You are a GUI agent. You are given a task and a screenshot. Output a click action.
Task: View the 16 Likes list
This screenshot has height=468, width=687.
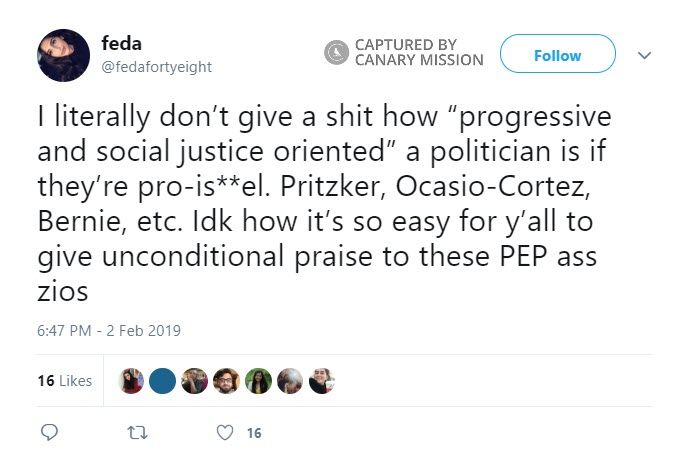pos(64,381)
